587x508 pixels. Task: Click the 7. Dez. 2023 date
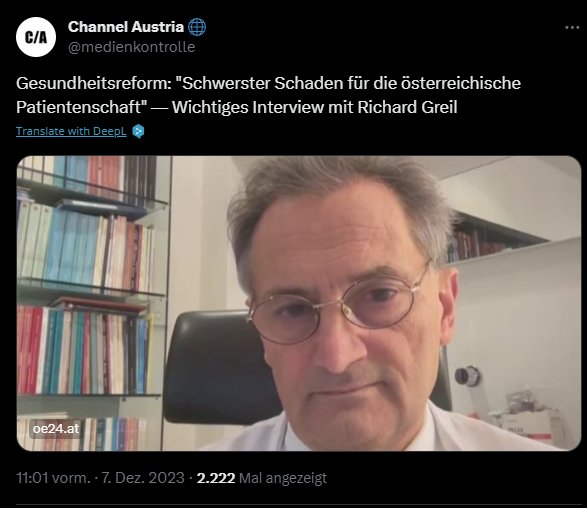click(143, 478)
